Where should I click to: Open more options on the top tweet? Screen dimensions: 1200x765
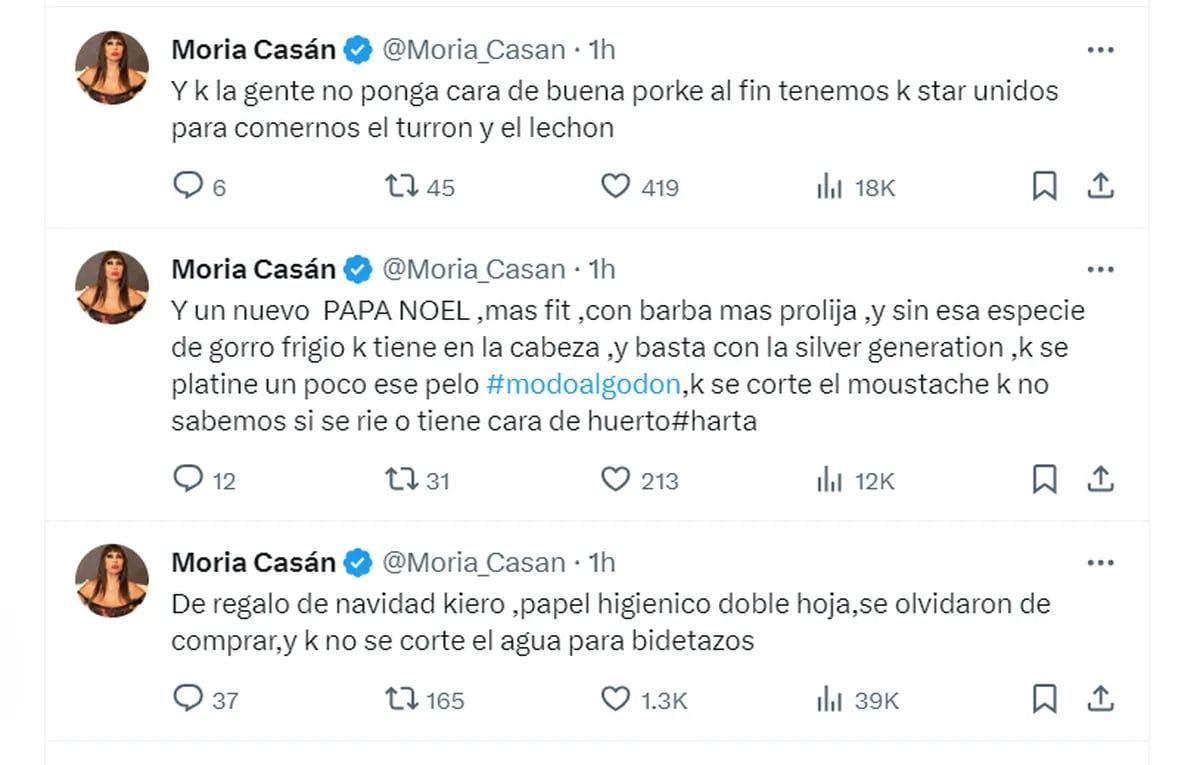1101,48
